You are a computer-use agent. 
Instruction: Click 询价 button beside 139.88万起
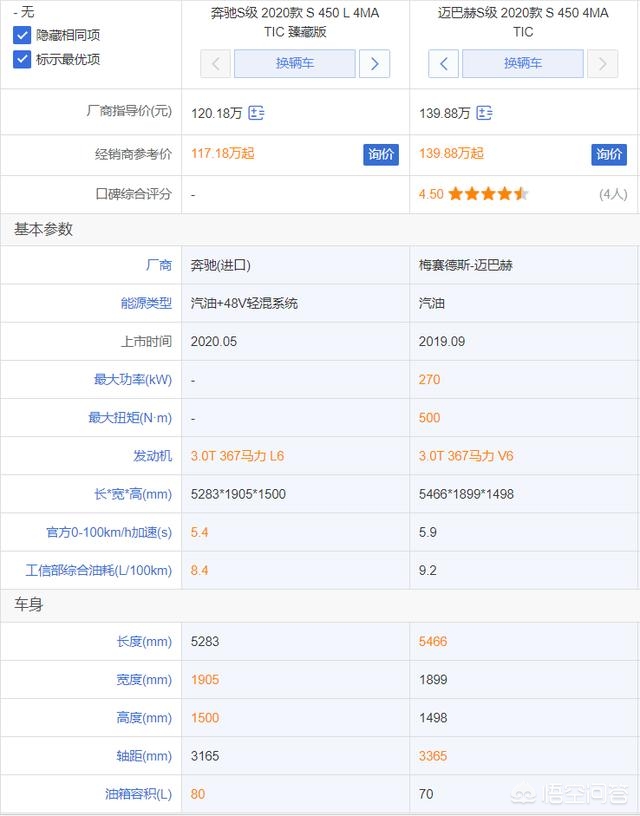(609, 155)
